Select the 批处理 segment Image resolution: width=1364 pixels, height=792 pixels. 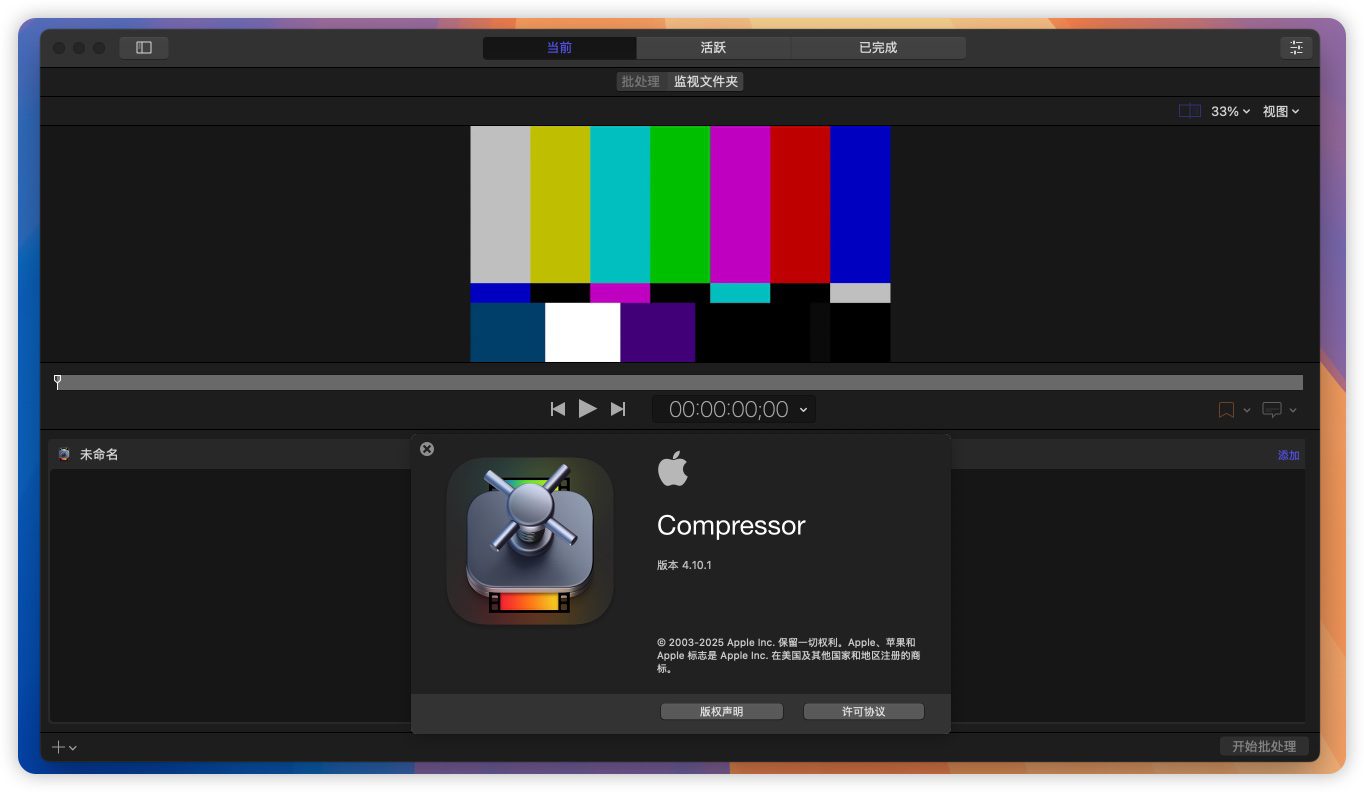point(641,82)
